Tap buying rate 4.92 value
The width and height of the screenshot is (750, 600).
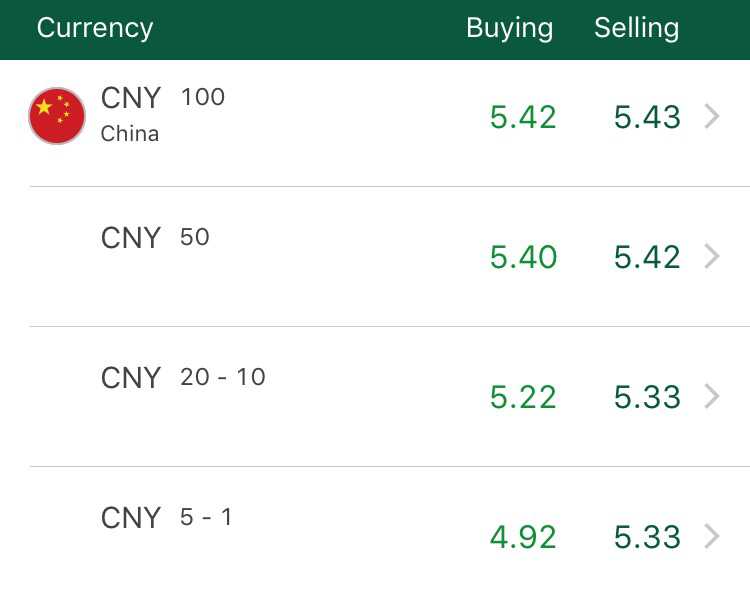coord(523,537)
